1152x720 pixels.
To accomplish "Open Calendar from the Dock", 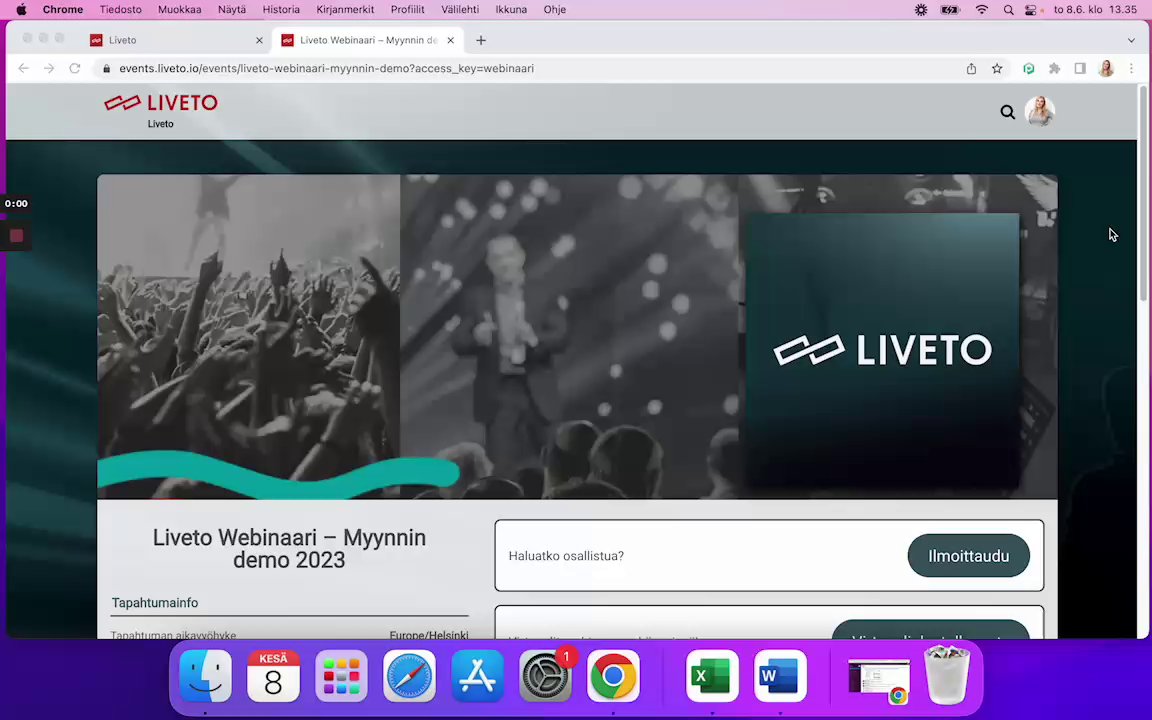I will point(273,676).
